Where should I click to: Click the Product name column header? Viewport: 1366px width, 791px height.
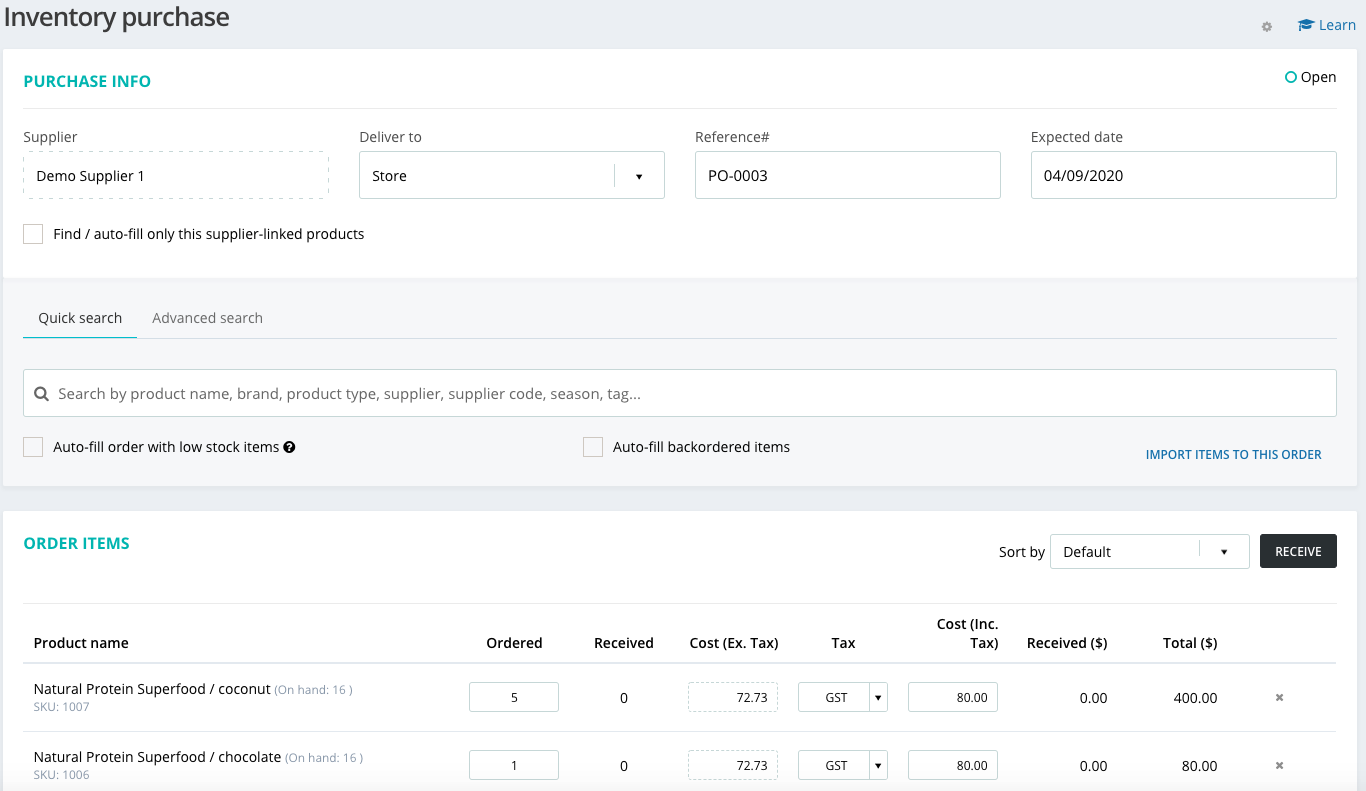point(81,643)
